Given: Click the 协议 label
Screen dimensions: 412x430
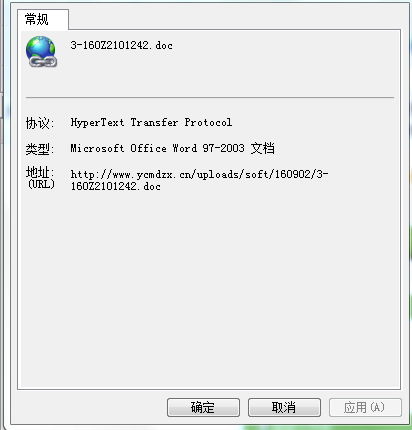Looking at the screenshot, I should 40,123.
